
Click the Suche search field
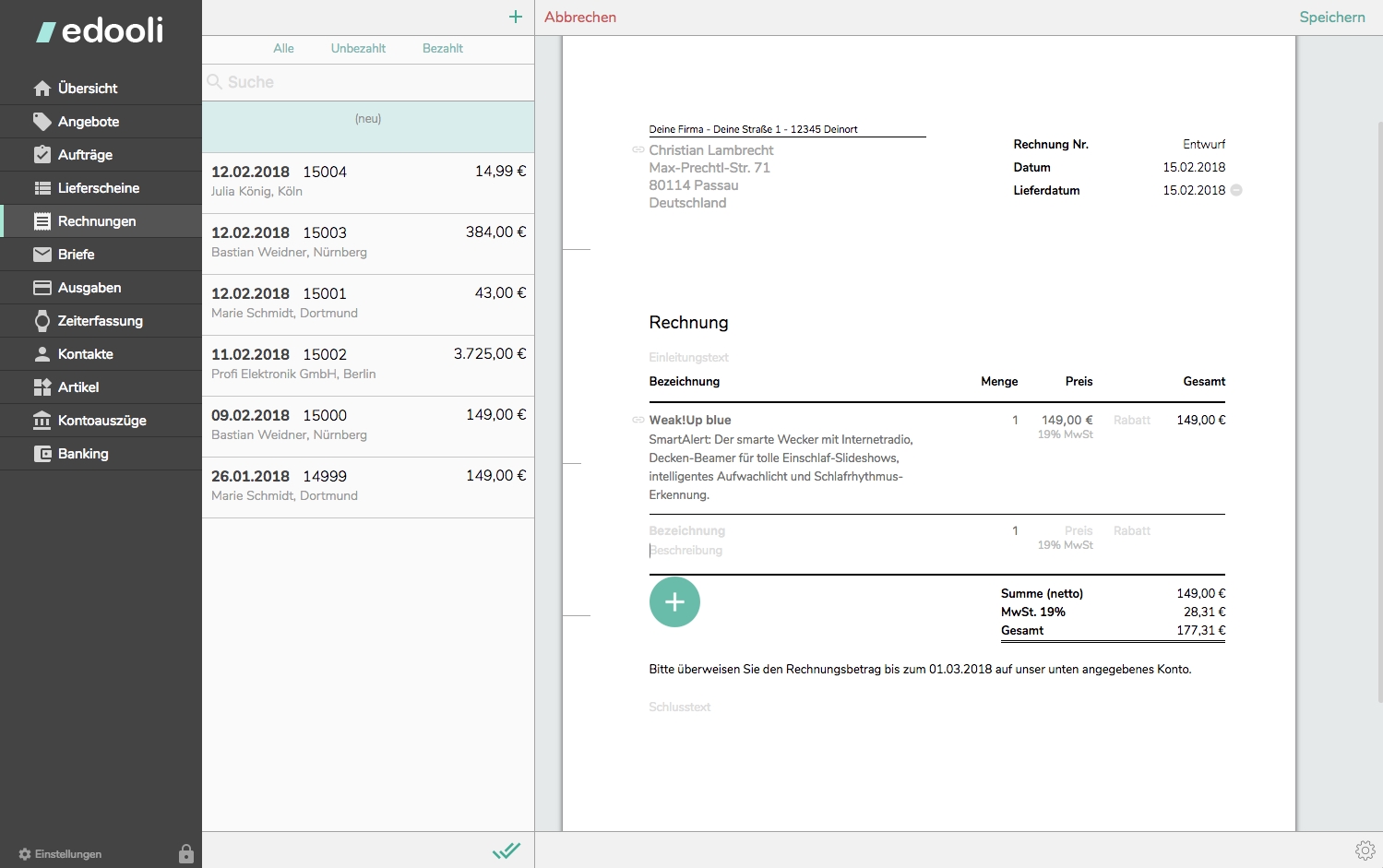pyautogui.click(x=368, y=82)
